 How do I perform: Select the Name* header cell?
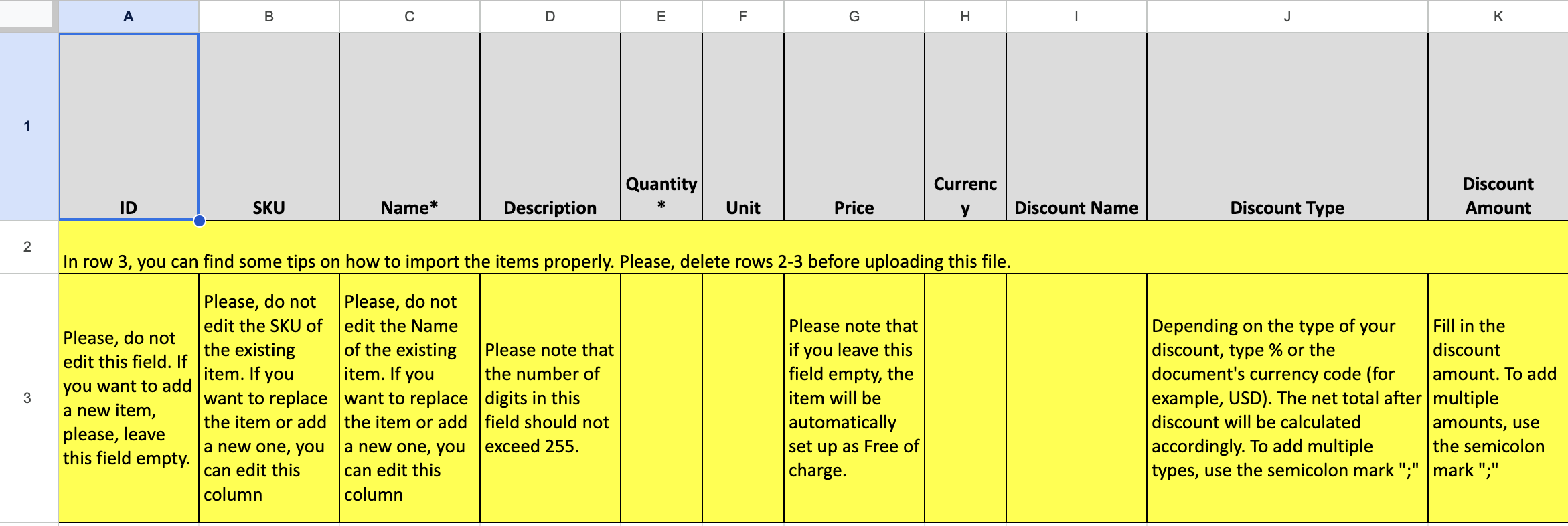tap(410, 126)
